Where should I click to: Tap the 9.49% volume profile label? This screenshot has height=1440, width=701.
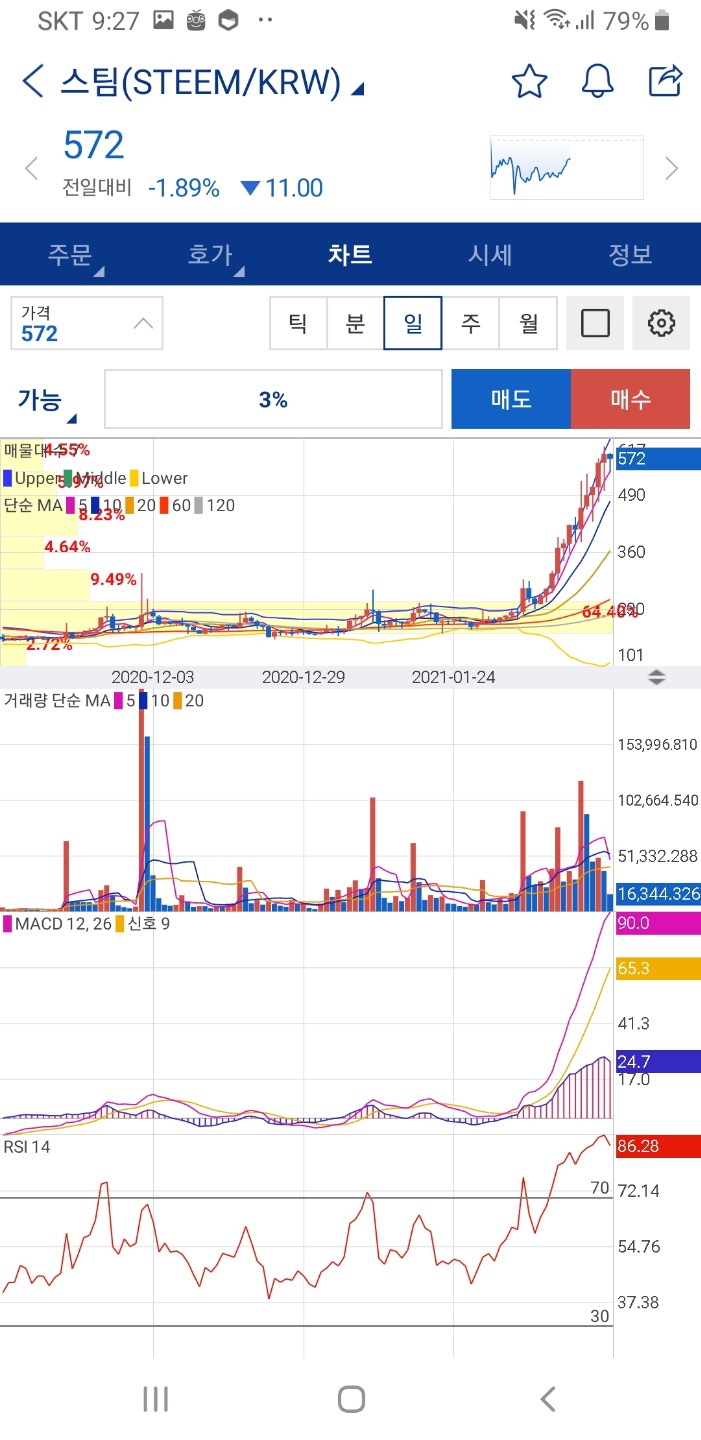[111, 580]
